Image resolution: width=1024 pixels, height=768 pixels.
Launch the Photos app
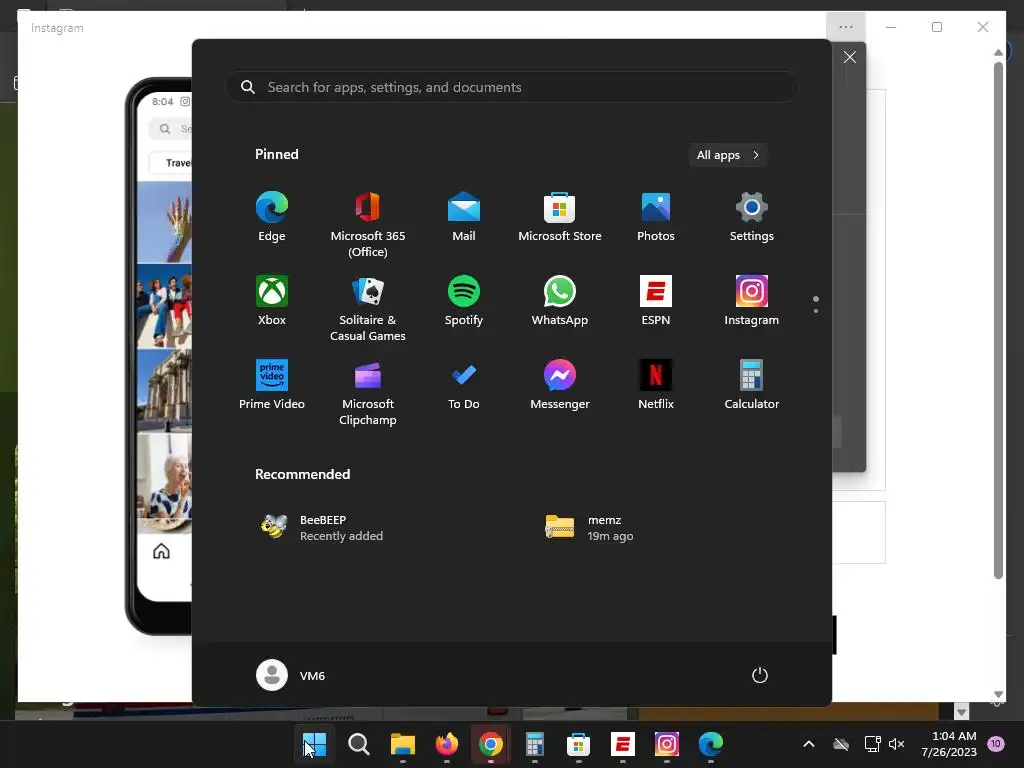pyautogui.click(x=656, y=217)
